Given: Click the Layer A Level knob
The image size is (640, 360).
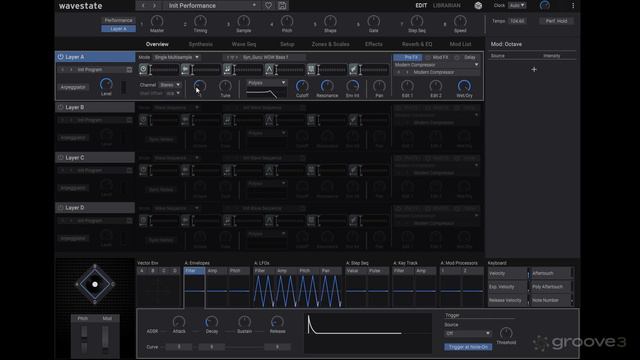Looking at the screenshot, I should coord(106,84).
